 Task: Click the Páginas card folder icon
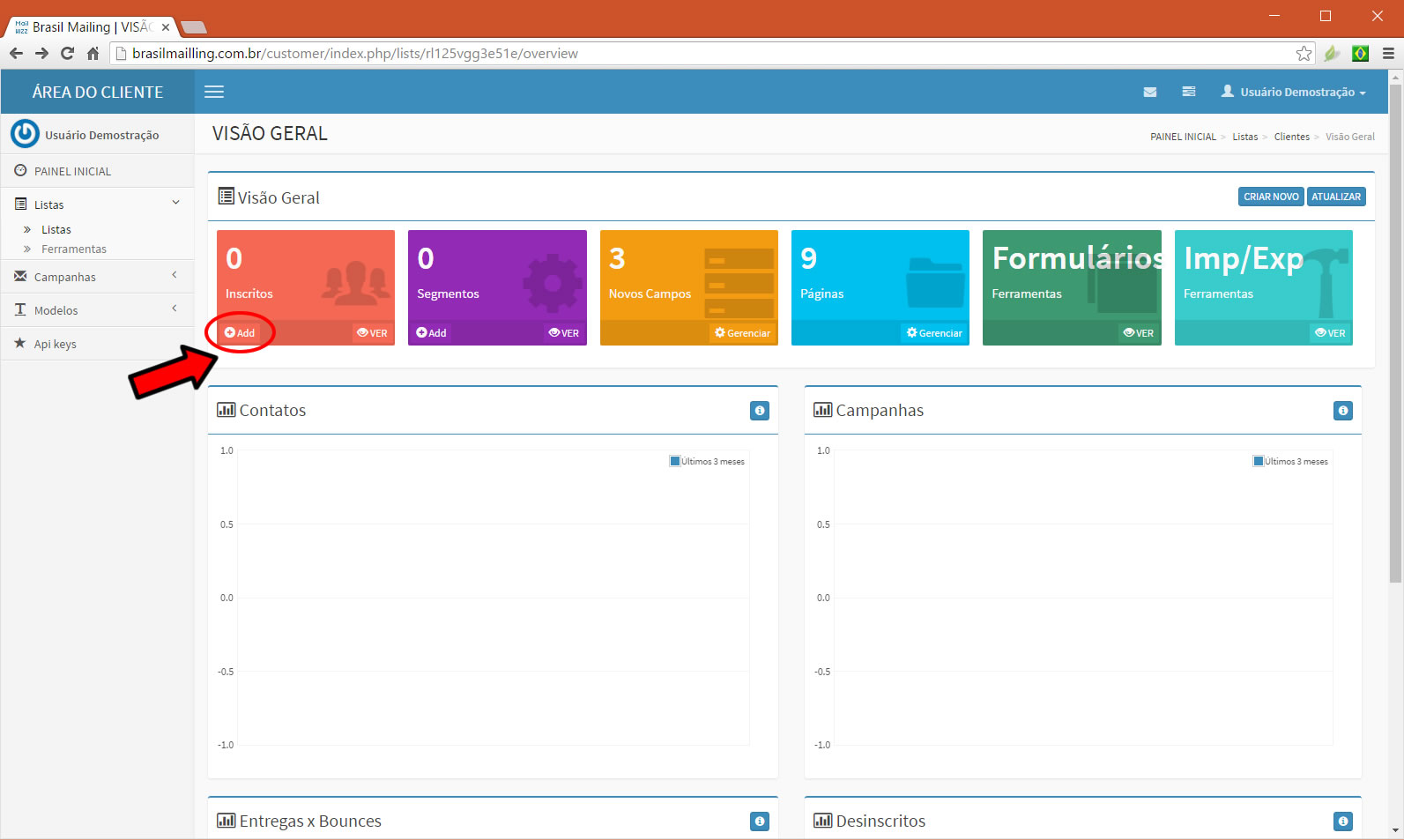[935, 281]
